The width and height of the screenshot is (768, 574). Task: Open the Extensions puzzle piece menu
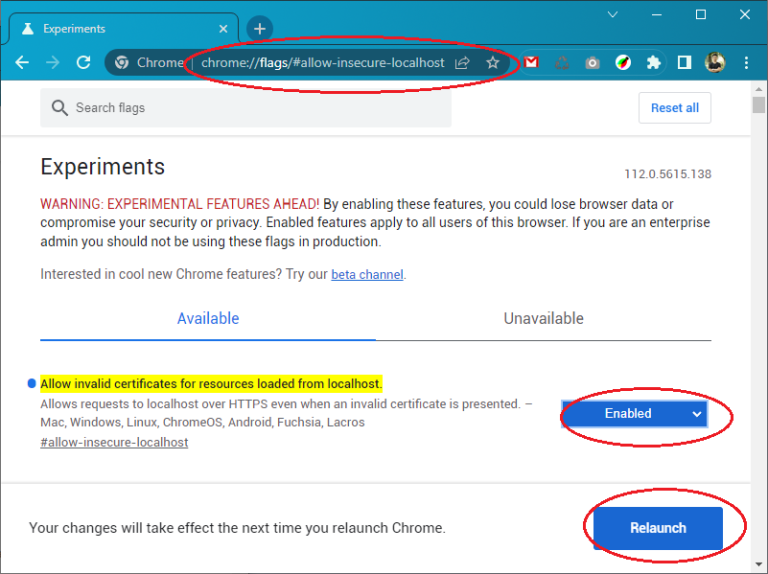click(653, 62)
